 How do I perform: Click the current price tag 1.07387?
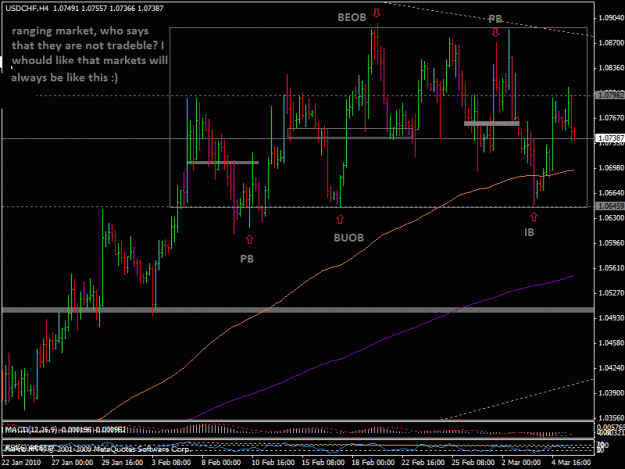(x=609, y=138)
